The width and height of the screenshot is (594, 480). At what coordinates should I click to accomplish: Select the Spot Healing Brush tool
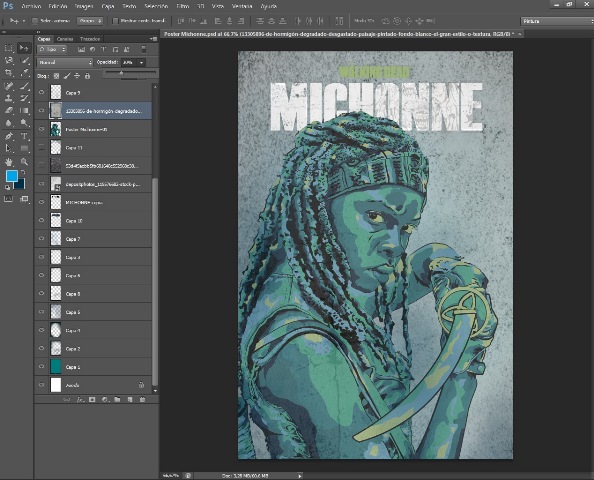[8, 86]
